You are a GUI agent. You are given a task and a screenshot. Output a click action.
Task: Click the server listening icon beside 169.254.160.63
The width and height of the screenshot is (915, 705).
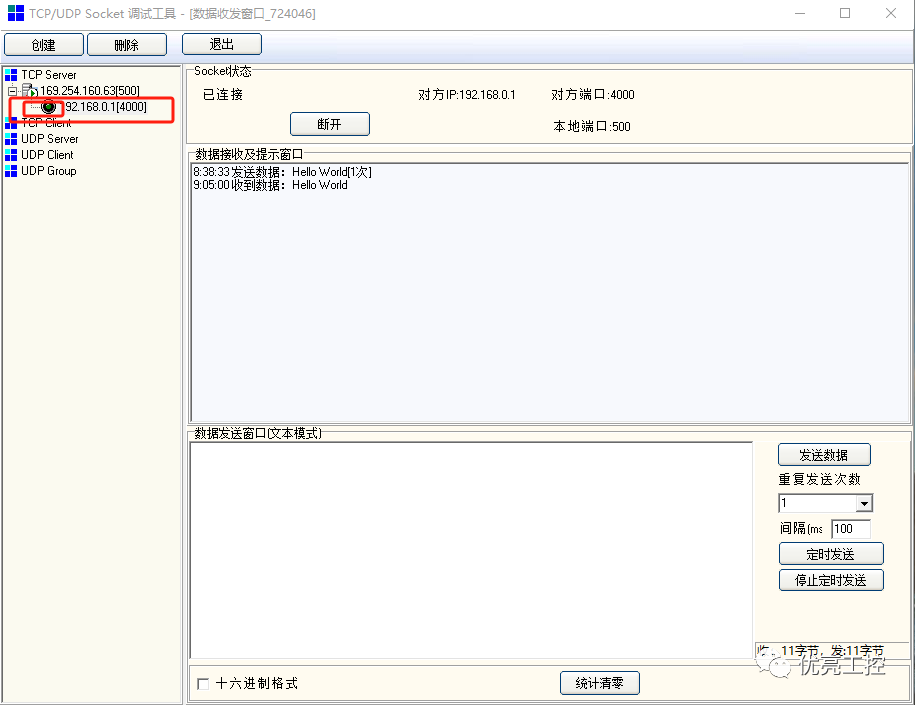pyautogui.click(x=30, y=90)
